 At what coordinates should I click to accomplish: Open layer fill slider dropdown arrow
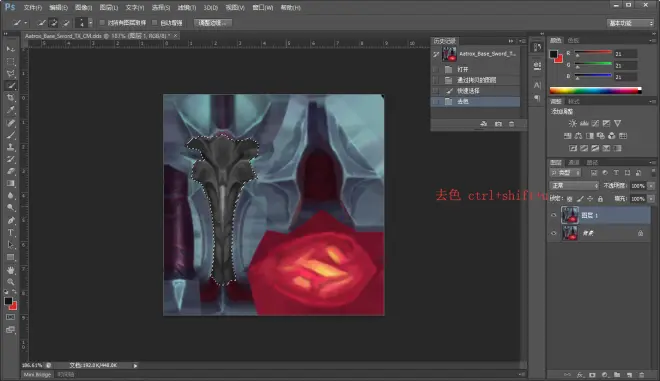click(x=651, y=199)
